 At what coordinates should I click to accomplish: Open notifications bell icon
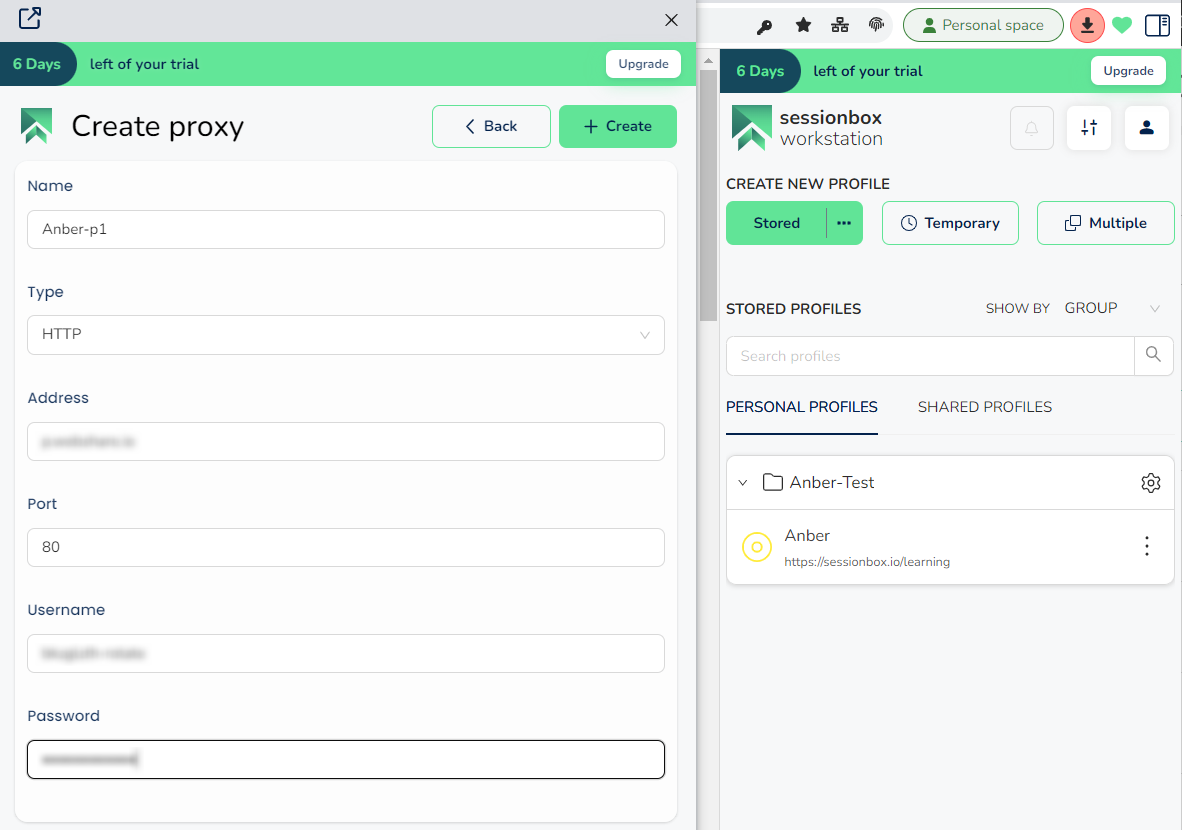click(x=1031, y=128)
